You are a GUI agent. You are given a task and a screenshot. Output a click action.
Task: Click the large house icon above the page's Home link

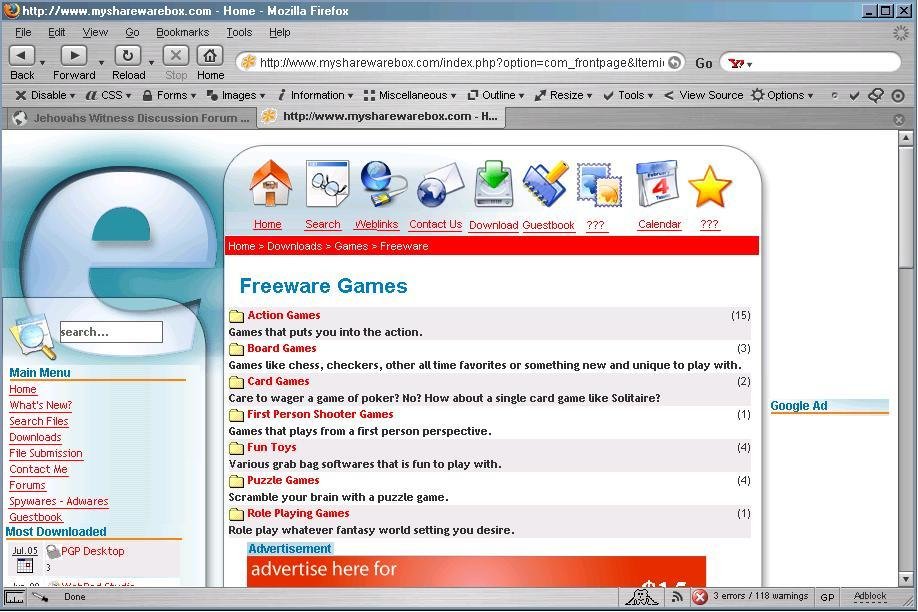tap(270, 183)
